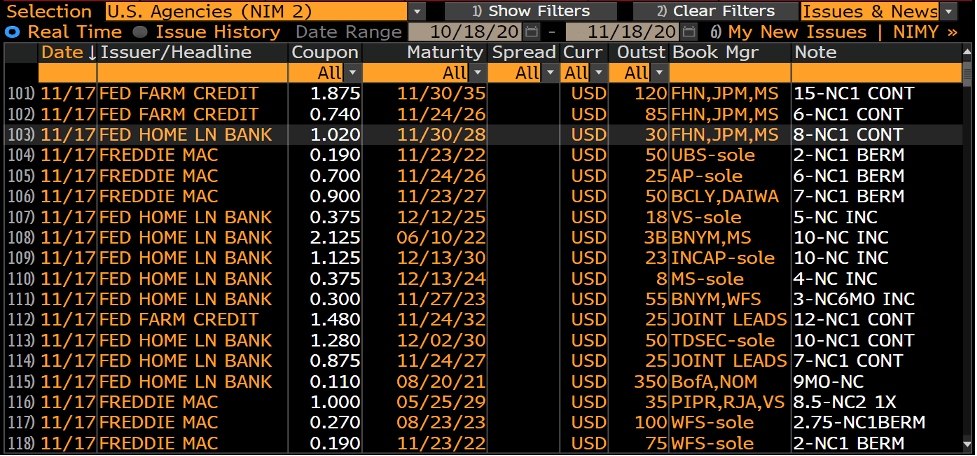This screenshot has height=456, width=977.
Task: Click the Clear Filters button
Action: point(716,11)
